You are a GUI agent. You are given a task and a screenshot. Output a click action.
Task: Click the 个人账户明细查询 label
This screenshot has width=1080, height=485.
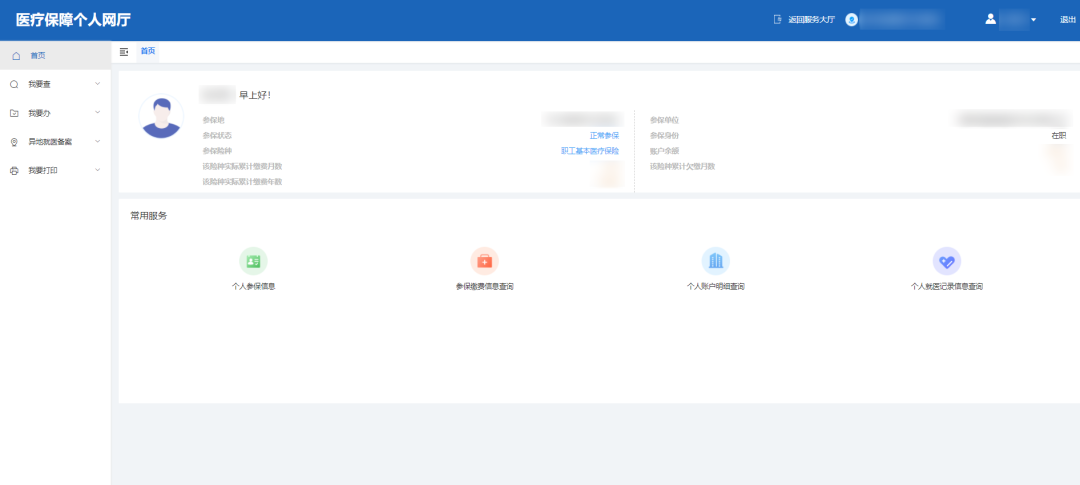(x=716, y=287)
